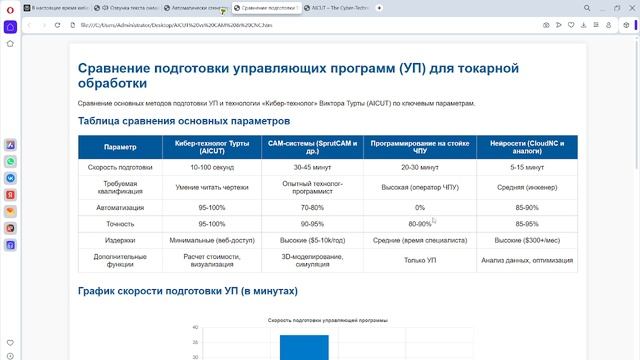Click '10-100 секунд' cell

click(212, 167)
